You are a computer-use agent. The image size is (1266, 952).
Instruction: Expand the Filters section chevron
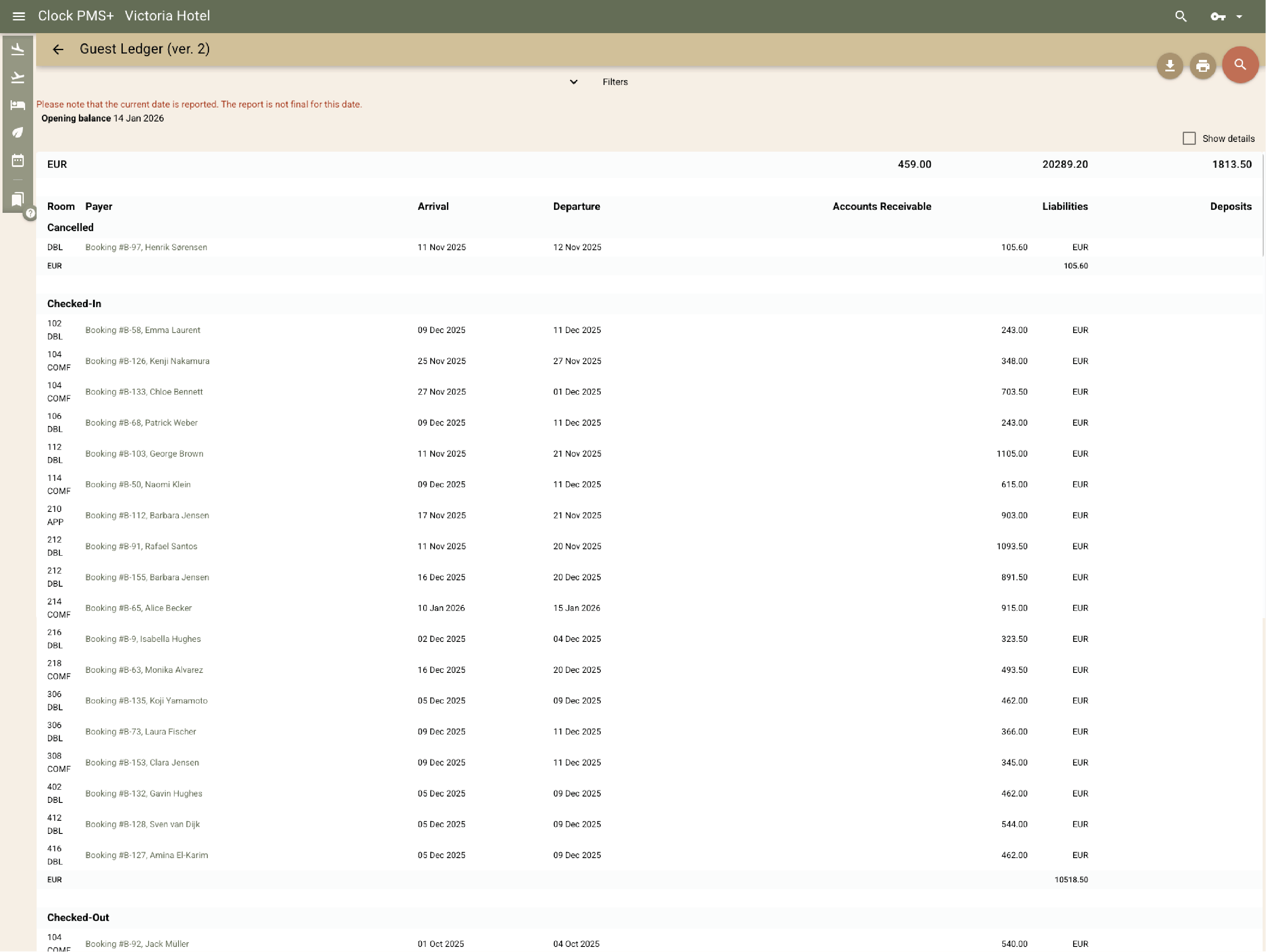[x=573, y=82]
